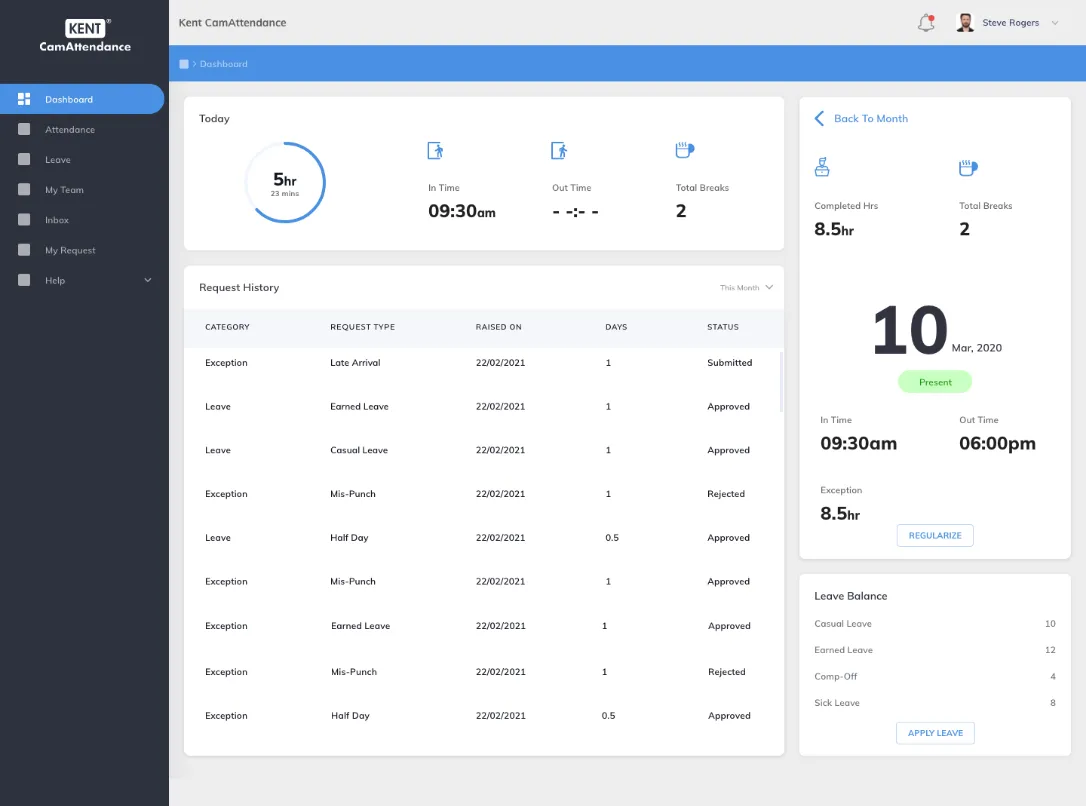1086x806 pixels.
Task: Click the STATUS column header
Action: (x=722, y=327)
